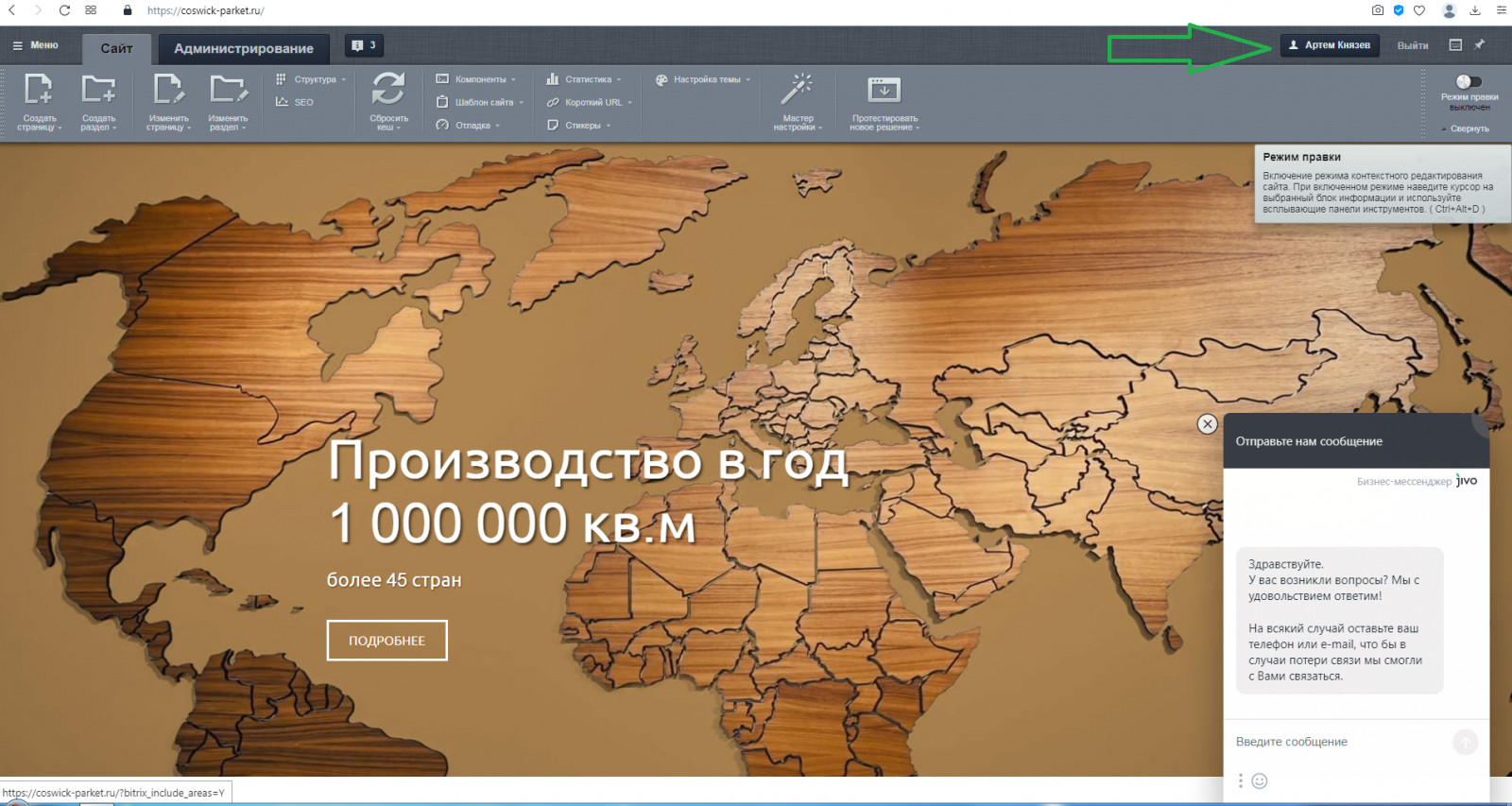
Task: Click the Reset cache icon
Action: 388,89
